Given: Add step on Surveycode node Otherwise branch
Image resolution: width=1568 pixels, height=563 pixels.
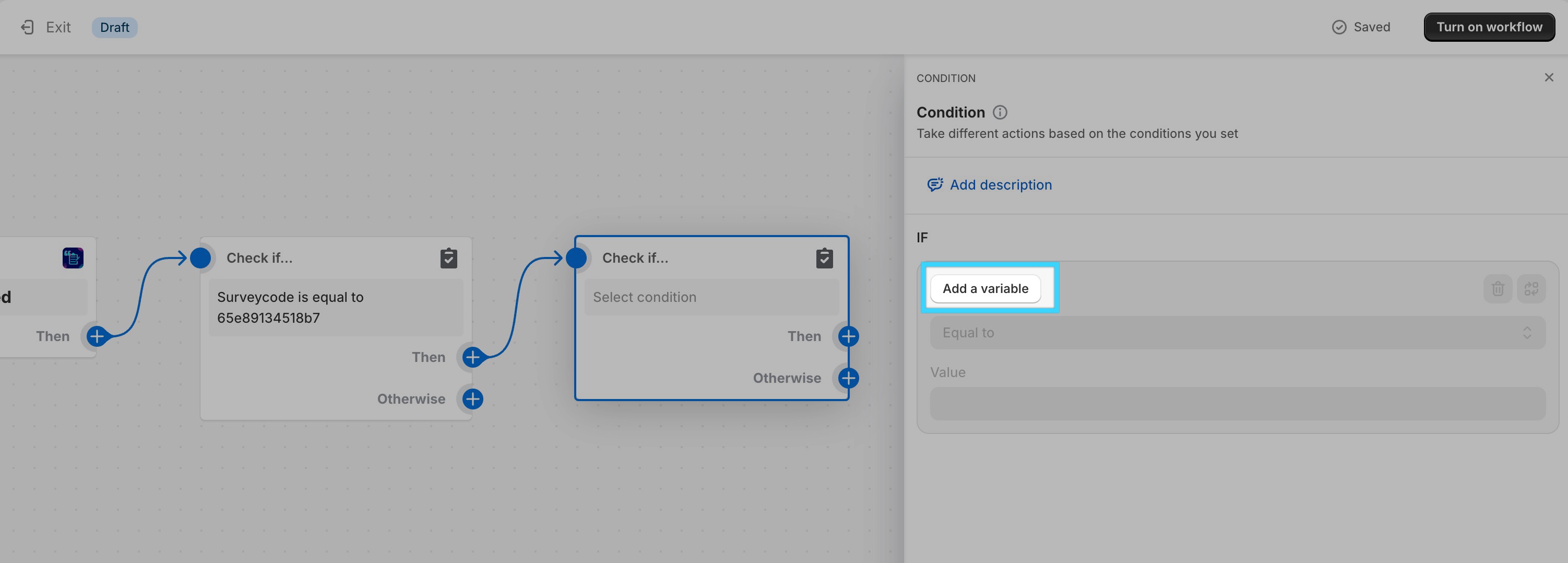Looking at the screenshot, I should coord(472,398).
